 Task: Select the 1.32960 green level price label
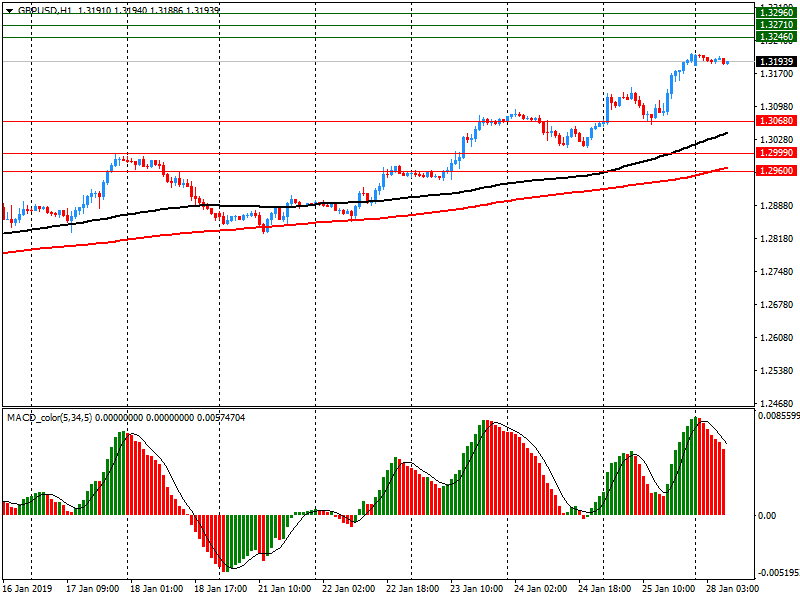pos(776,13)
